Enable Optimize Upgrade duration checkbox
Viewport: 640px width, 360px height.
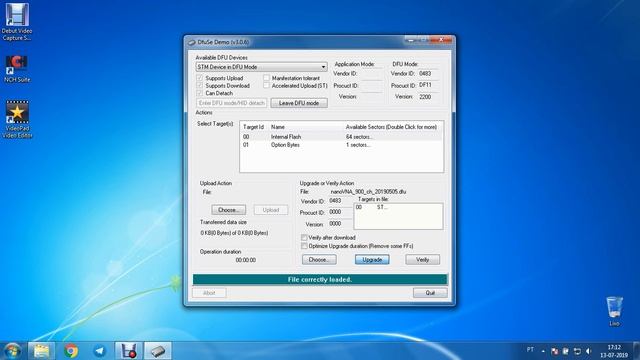click(x=304, y=246)
